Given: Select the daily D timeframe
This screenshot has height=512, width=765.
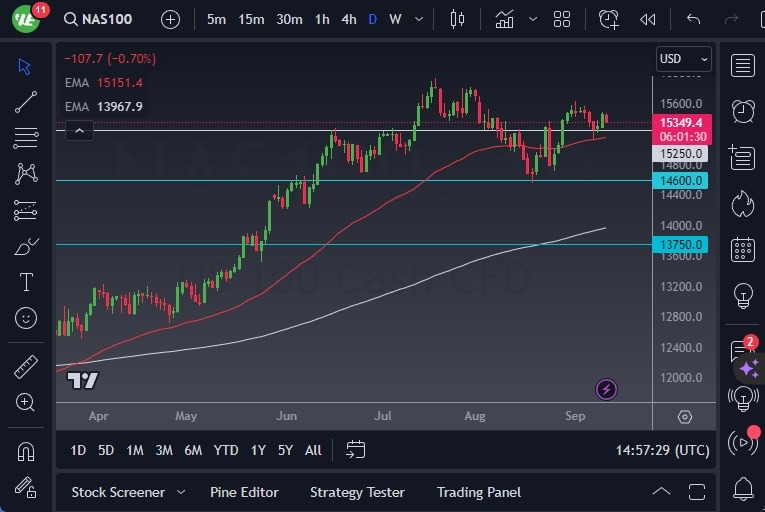Looking at the screenshot, I should pyautogui.click(x=372, y=19).
